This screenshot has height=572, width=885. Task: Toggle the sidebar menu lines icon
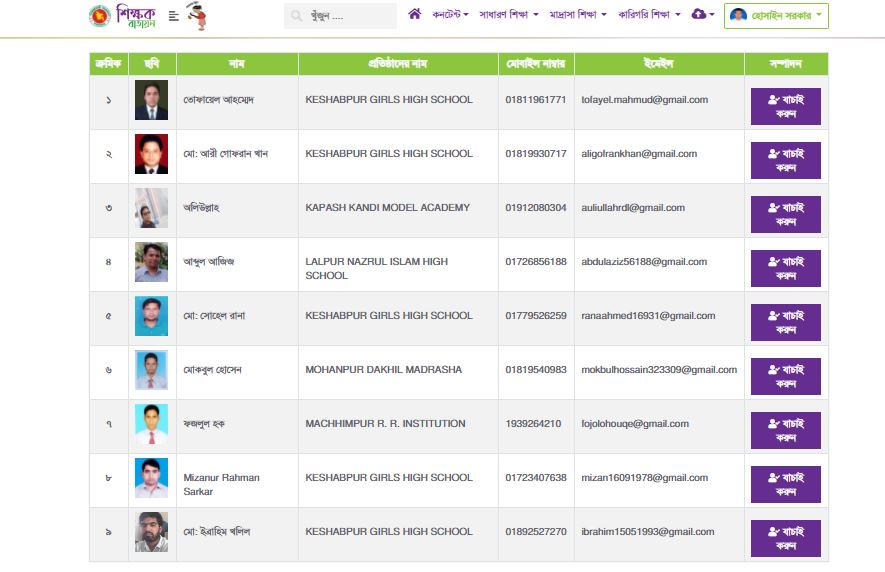174,16
